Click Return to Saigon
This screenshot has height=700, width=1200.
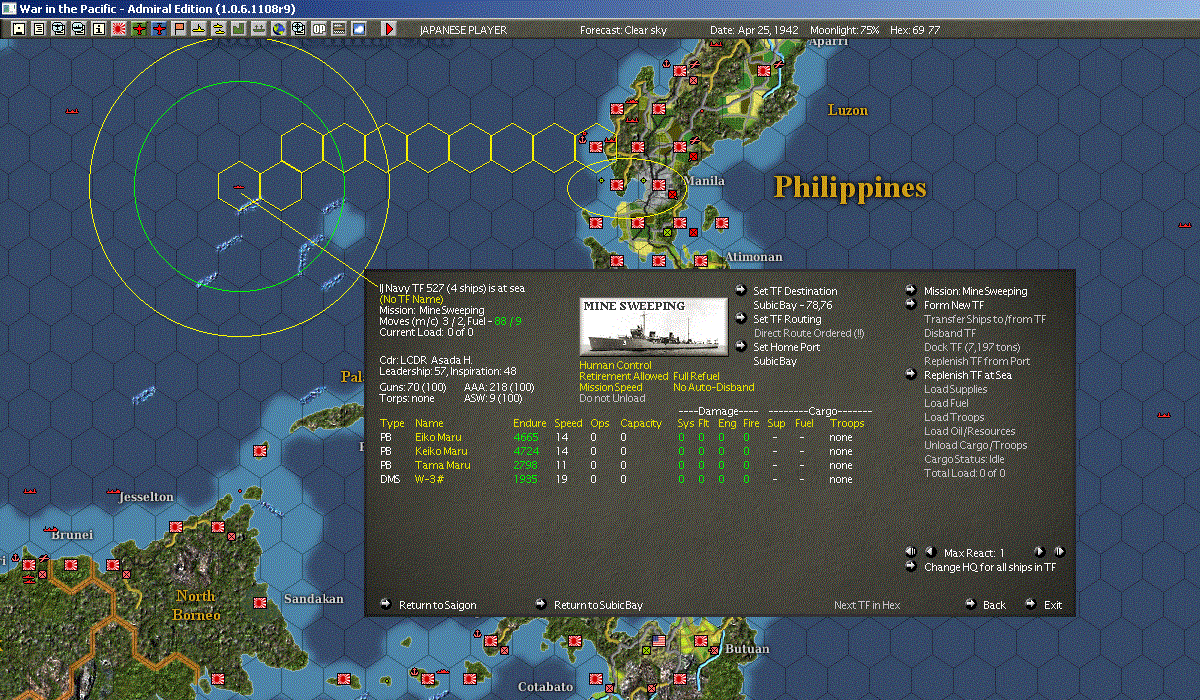pos(437,605)
